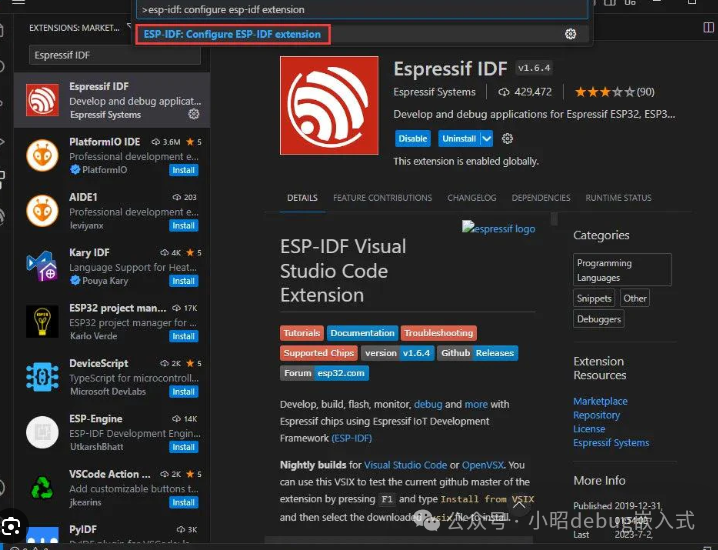
Task: Install ESP32 project manager extension
Action: point(184,336)
